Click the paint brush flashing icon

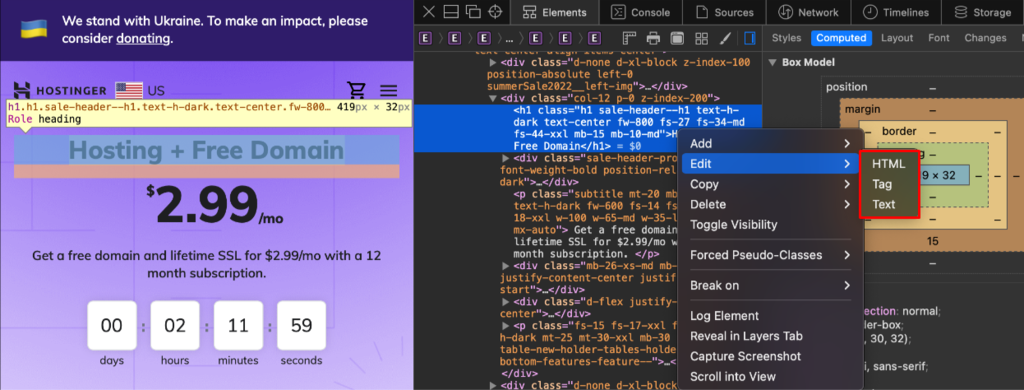click(x=726, y=38)
